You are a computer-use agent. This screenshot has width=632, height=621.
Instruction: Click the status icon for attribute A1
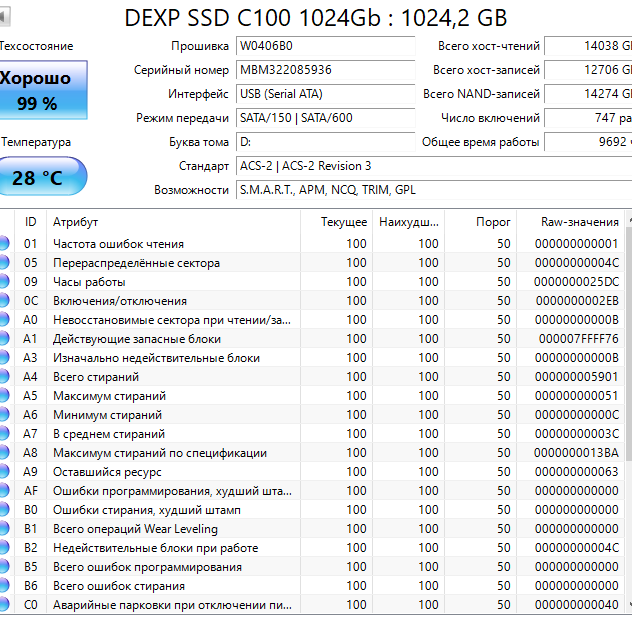pyautogui.click(x=4, y=339)
